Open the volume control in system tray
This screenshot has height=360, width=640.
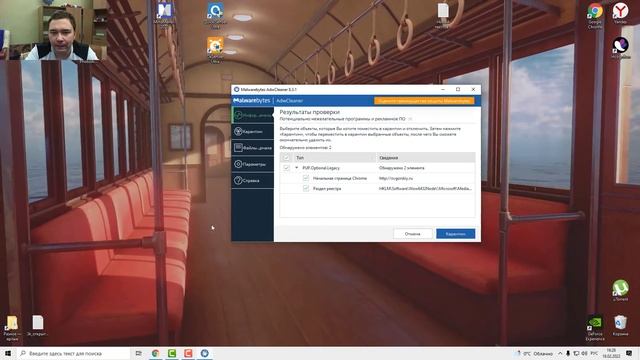click(x=584, y=353)
